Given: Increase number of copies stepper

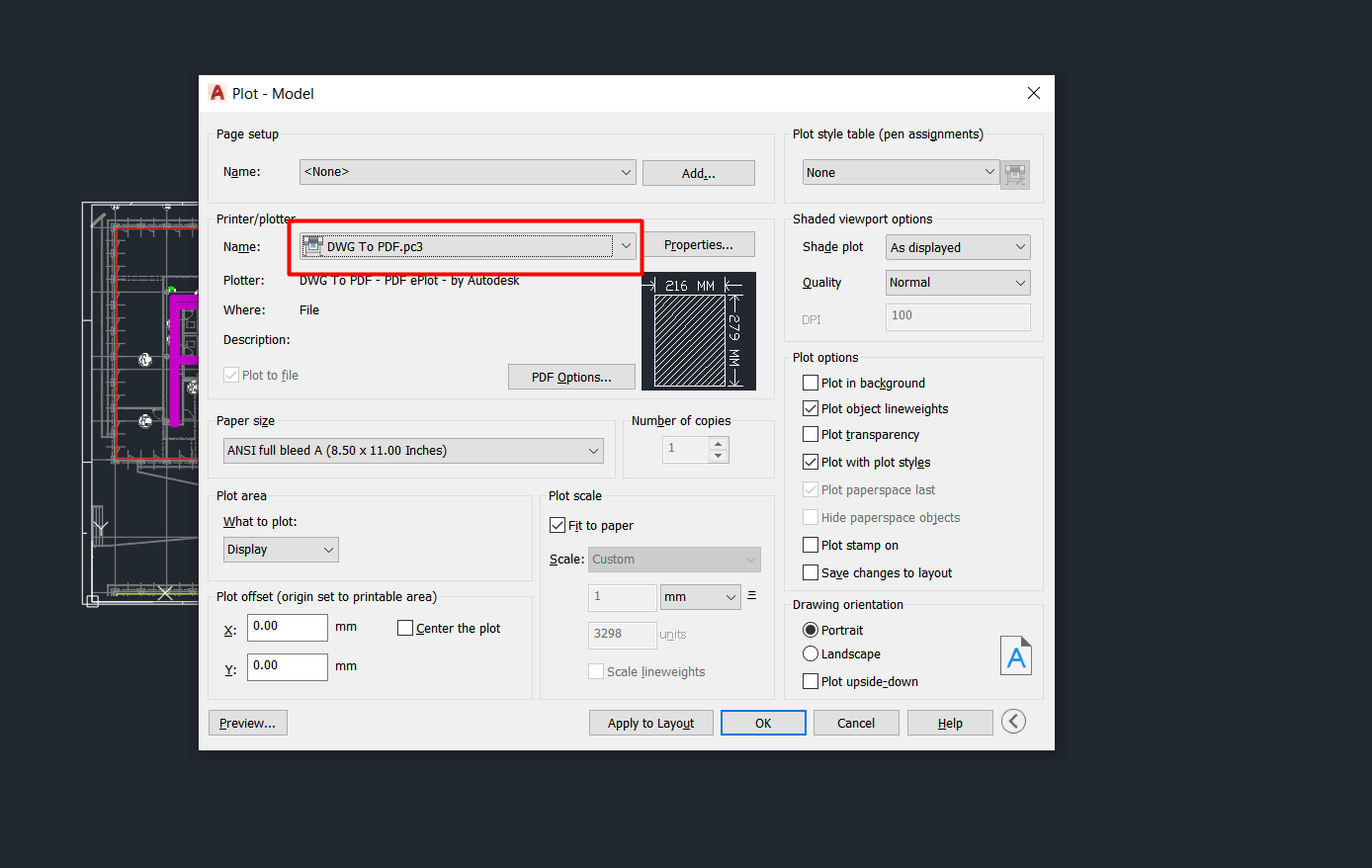Looking at the screenshot, I should 719,443.
